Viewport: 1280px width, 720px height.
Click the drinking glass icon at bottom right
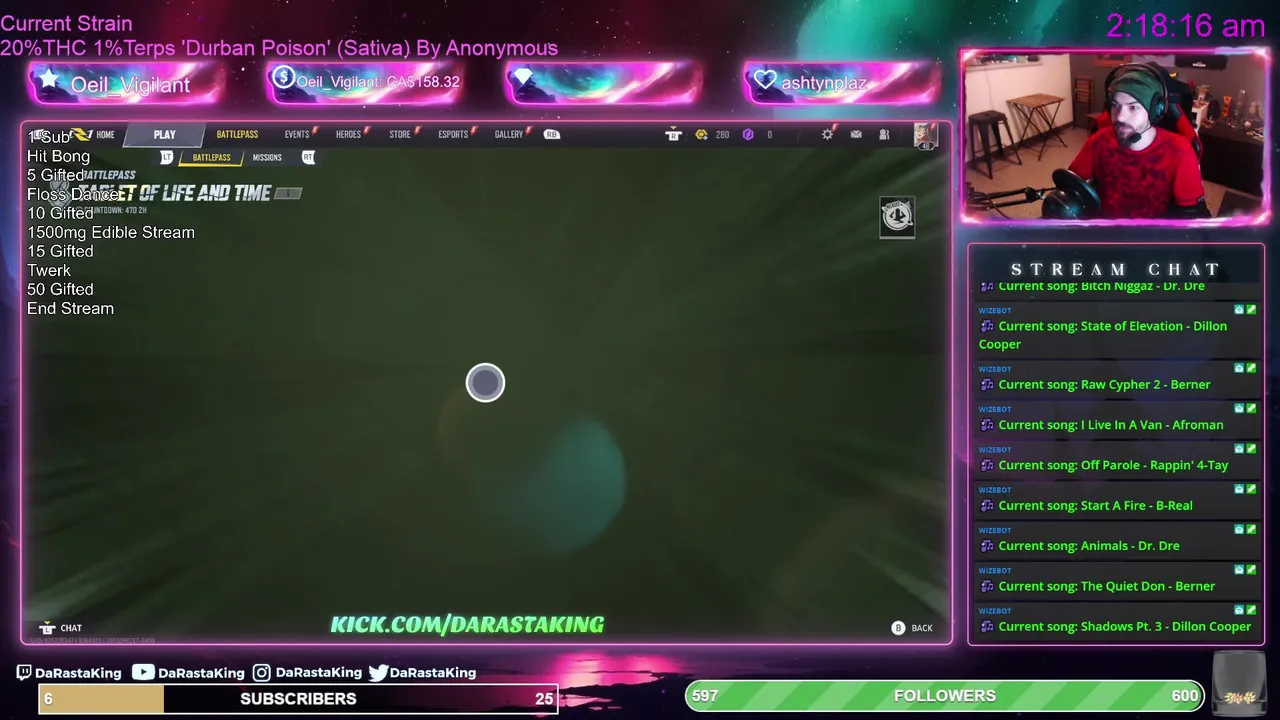click(1238, 683)
